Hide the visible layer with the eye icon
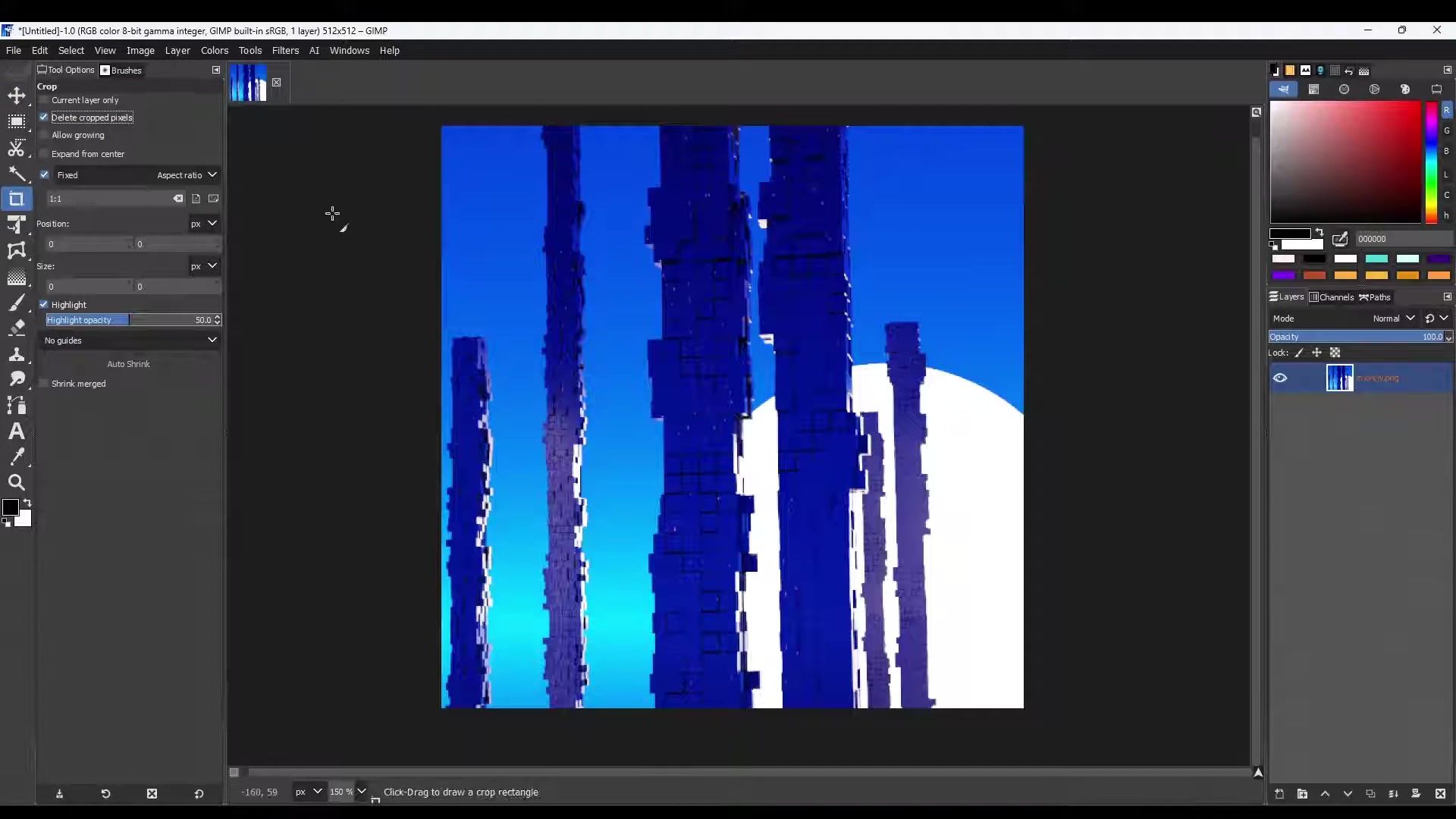Viewport: 1456px width, 819px height. tap(1281, 378)
